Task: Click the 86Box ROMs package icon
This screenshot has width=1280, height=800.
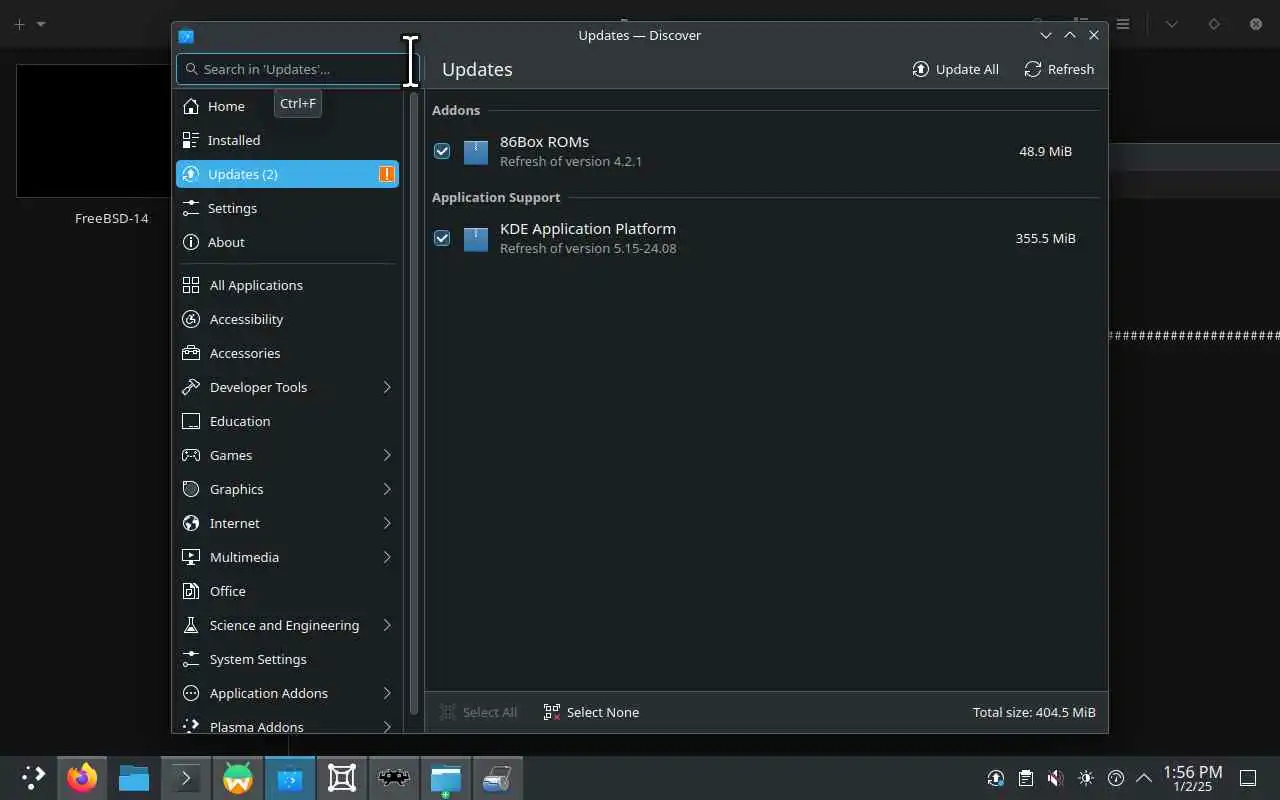Action: click(476, 152)
